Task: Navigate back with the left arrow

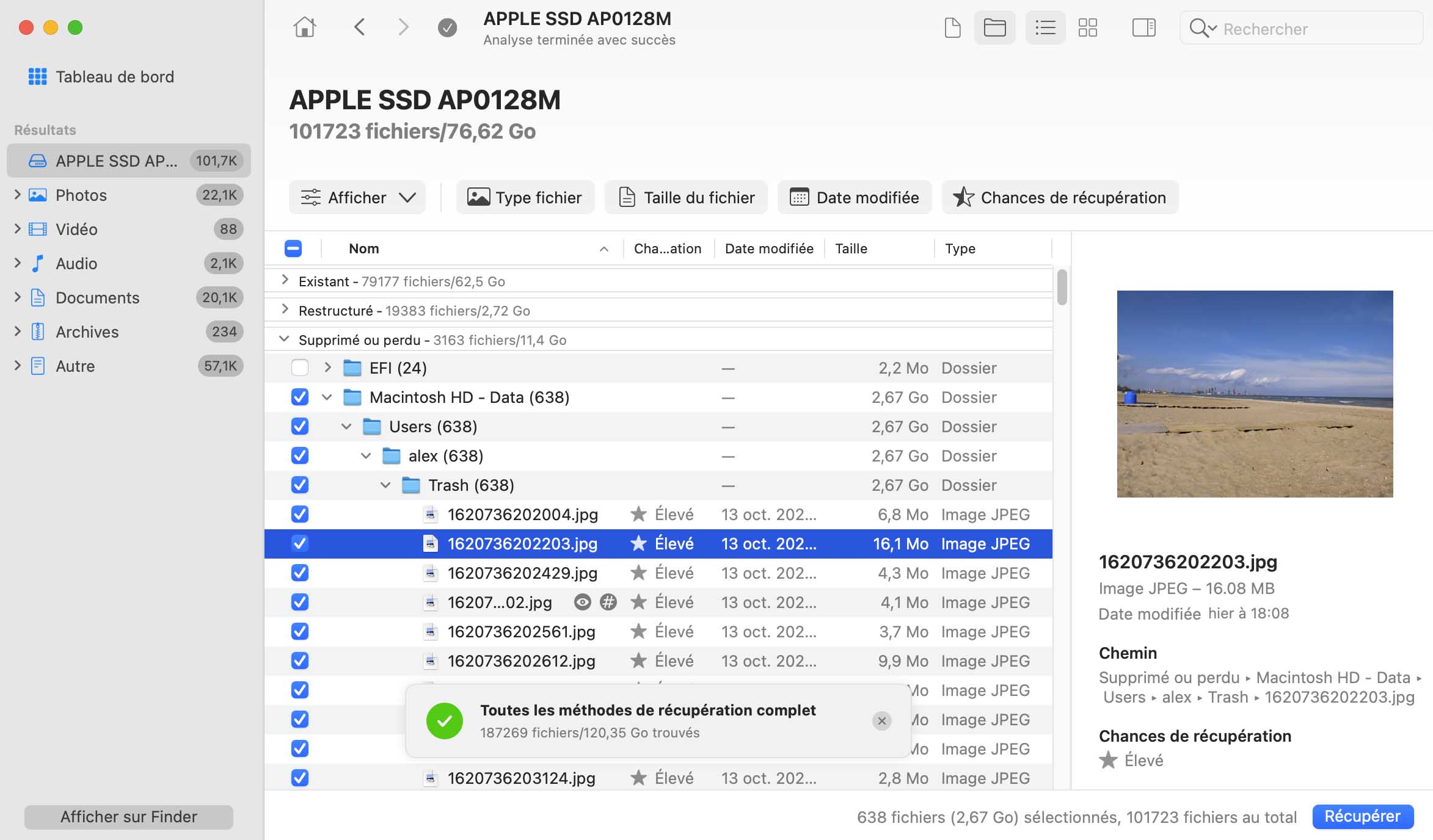Action: 359,27
